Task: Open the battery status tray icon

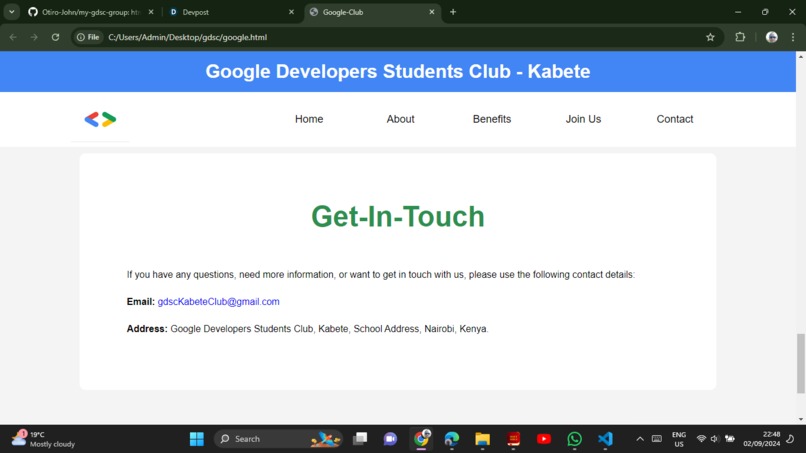Action: (730, 439)
